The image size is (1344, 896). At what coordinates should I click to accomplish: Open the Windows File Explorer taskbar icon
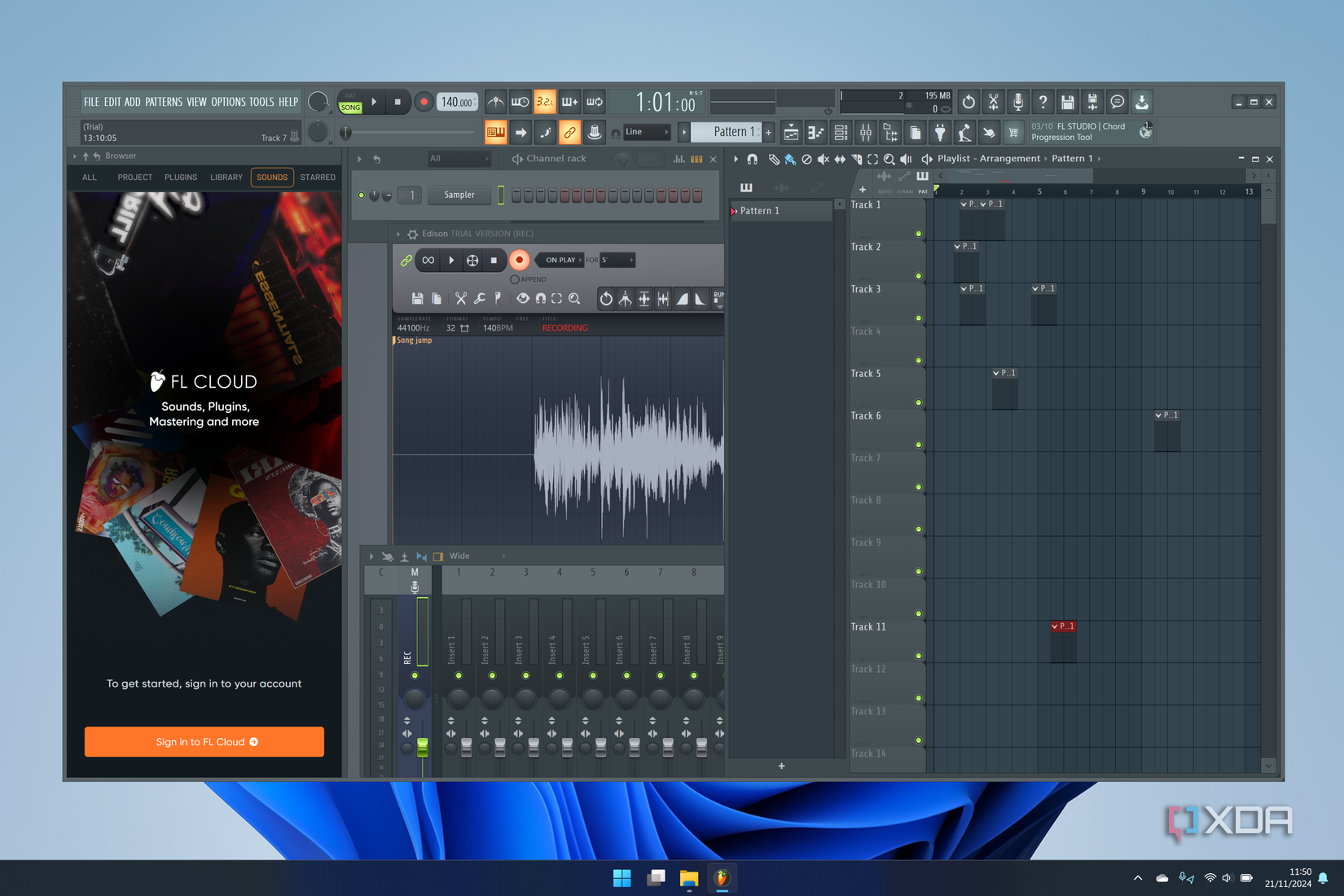click(689, 877)
